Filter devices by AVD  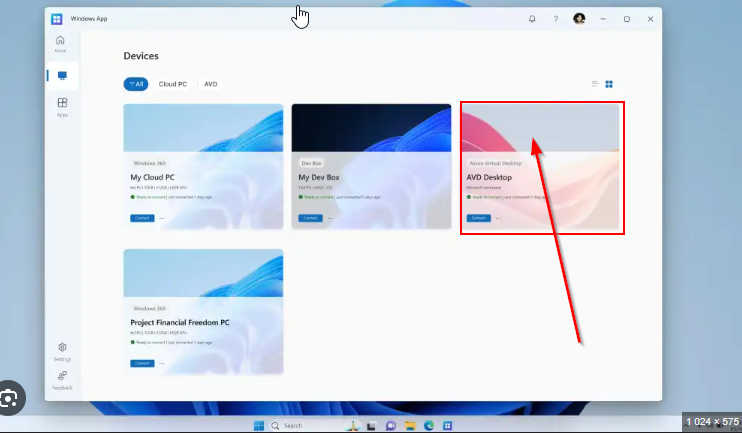[211, 84]
